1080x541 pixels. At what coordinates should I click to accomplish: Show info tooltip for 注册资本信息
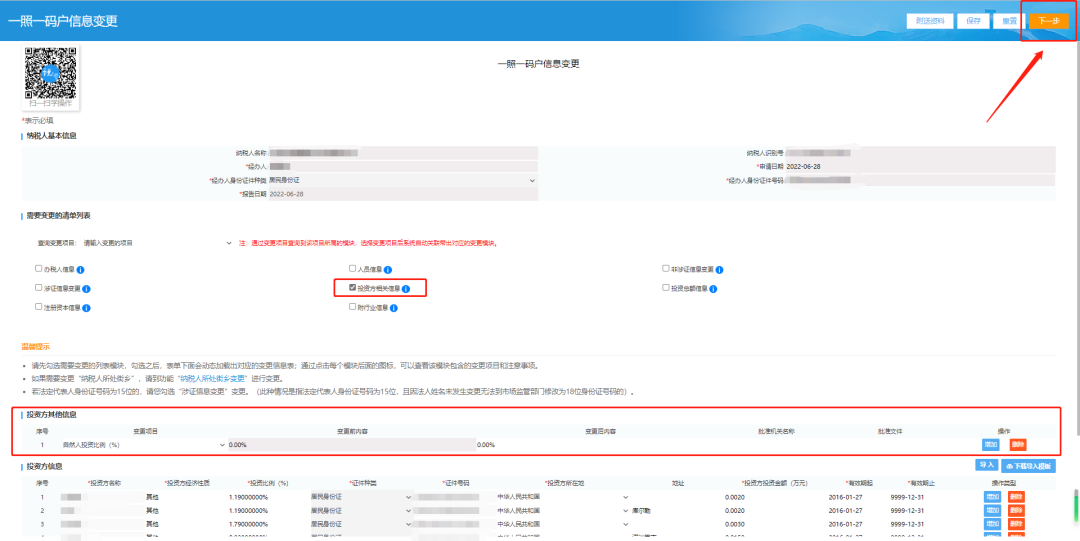tap(86, 307)
